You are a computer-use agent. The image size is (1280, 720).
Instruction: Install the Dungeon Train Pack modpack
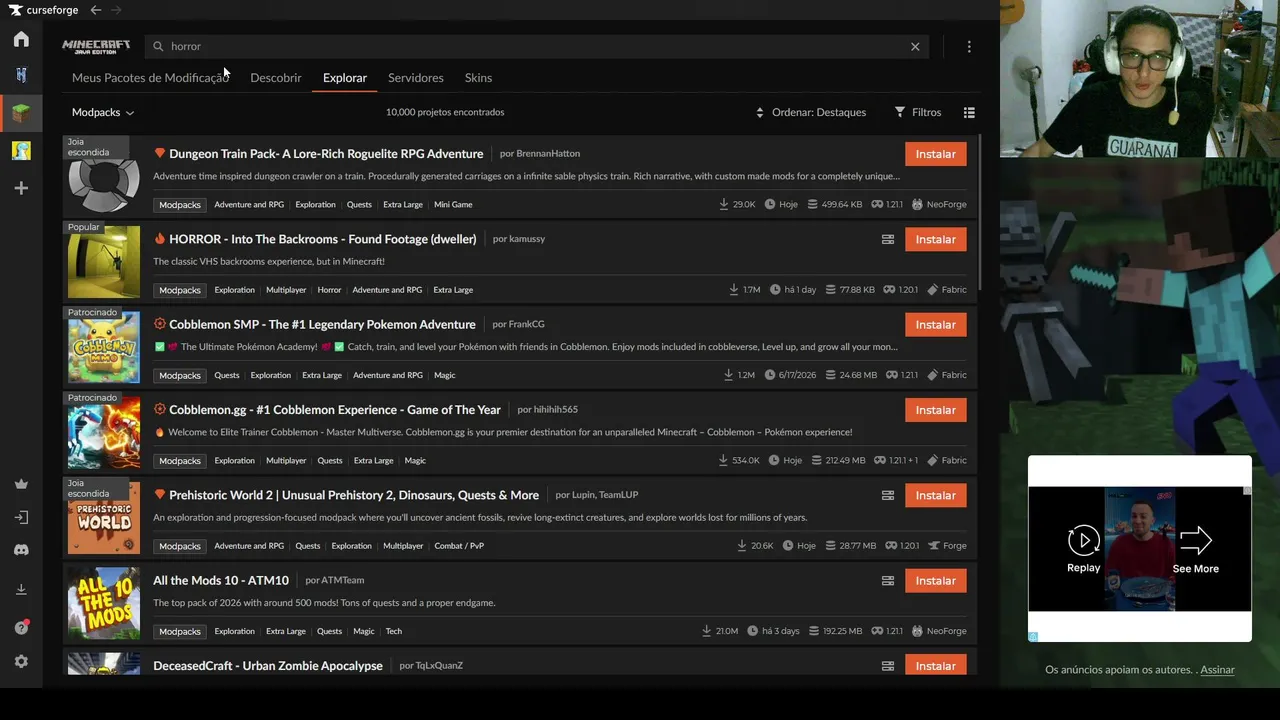936,154
